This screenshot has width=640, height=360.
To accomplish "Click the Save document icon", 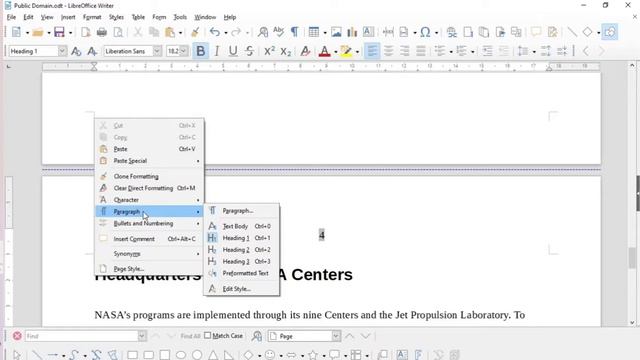I will click(x=59, y=32).
